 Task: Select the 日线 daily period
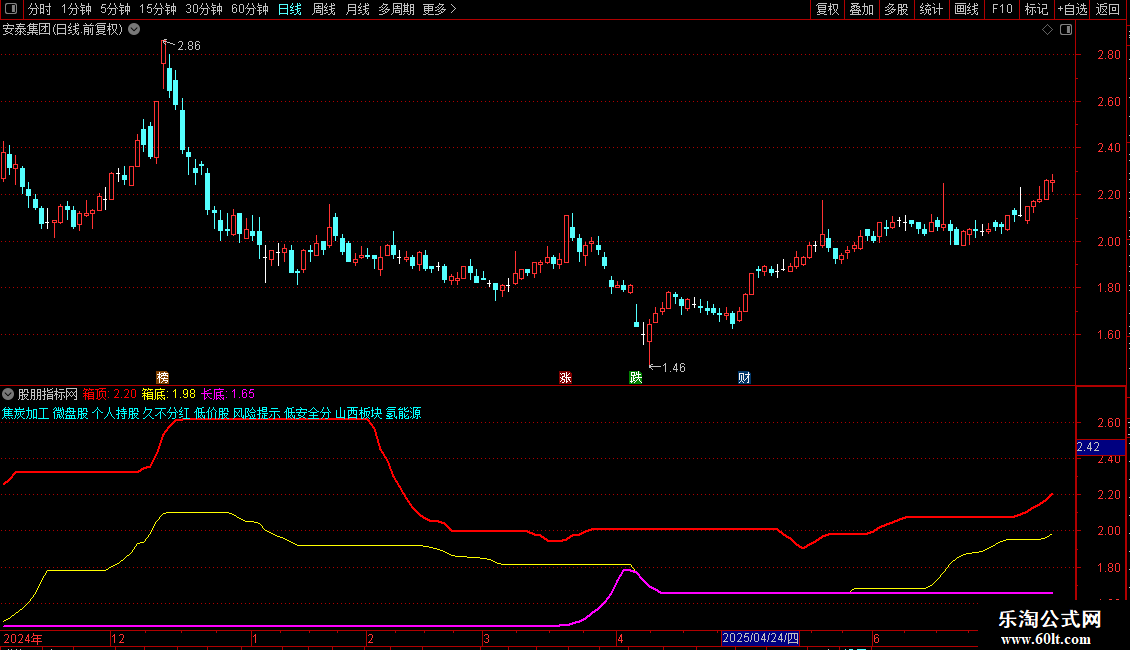[290, 9]
